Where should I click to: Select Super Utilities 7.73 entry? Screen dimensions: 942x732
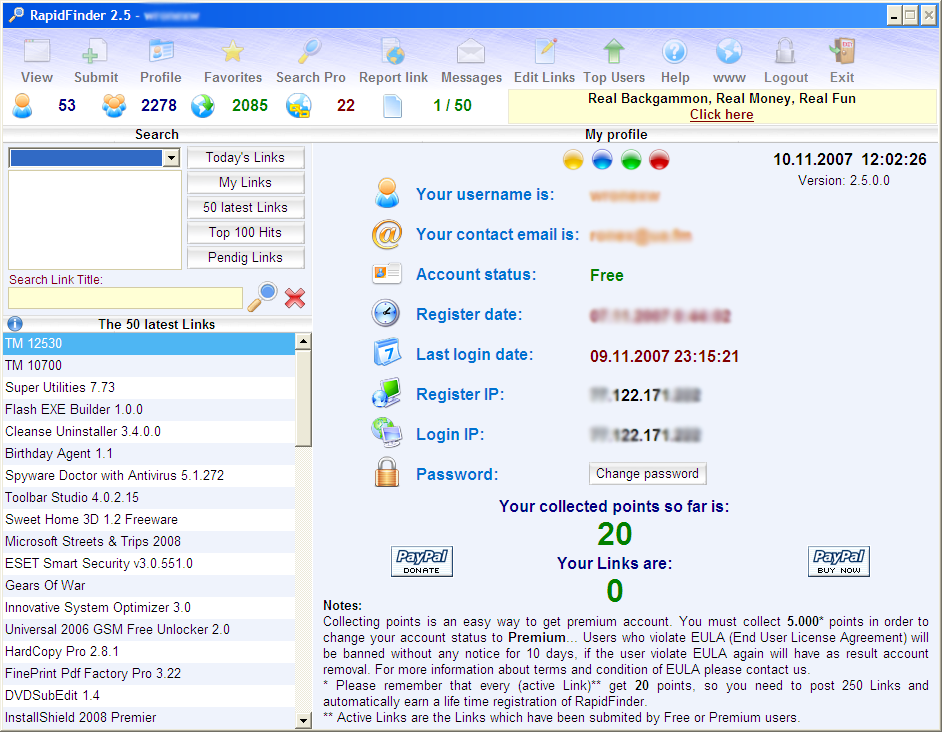pos(149,388)
